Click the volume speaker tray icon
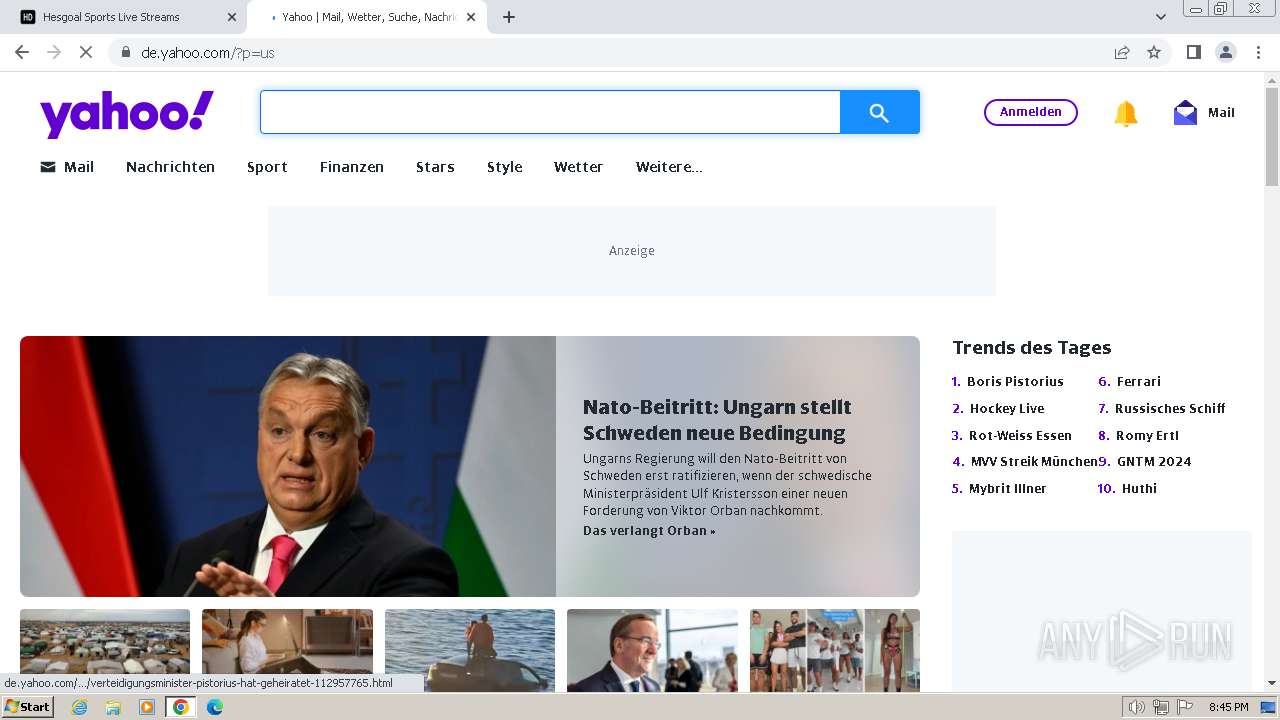Screen dimensions: 1280x720 coord(1137,707)
